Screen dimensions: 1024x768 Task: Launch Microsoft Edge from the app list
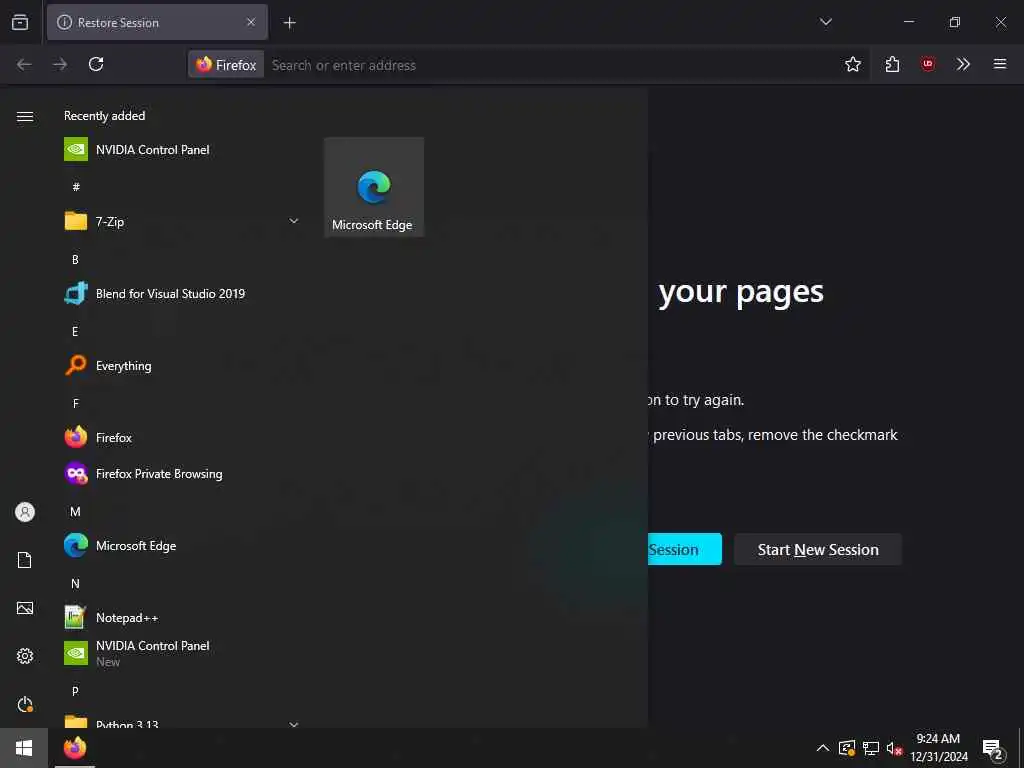[183, 545]
